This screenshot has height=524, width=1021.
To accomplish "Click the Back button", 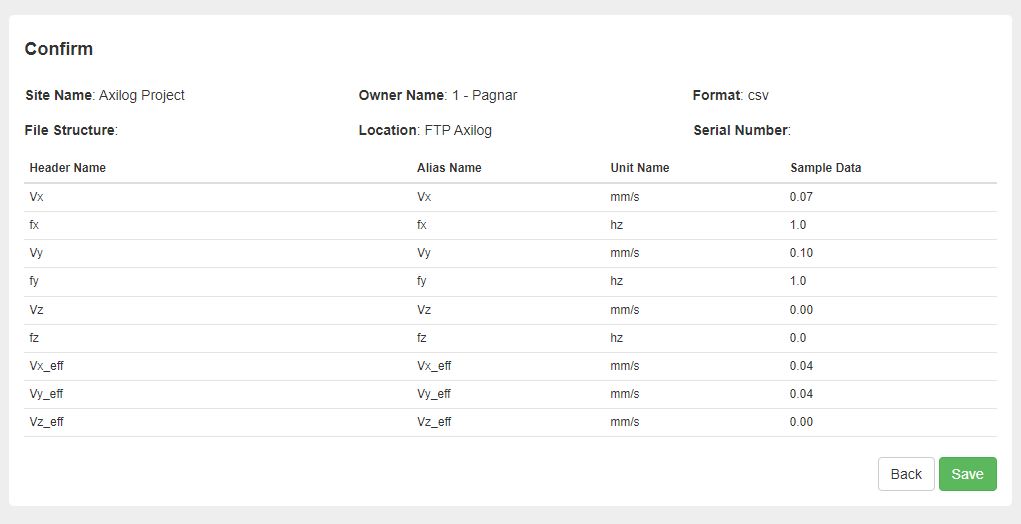I will [x=906, y=474].
